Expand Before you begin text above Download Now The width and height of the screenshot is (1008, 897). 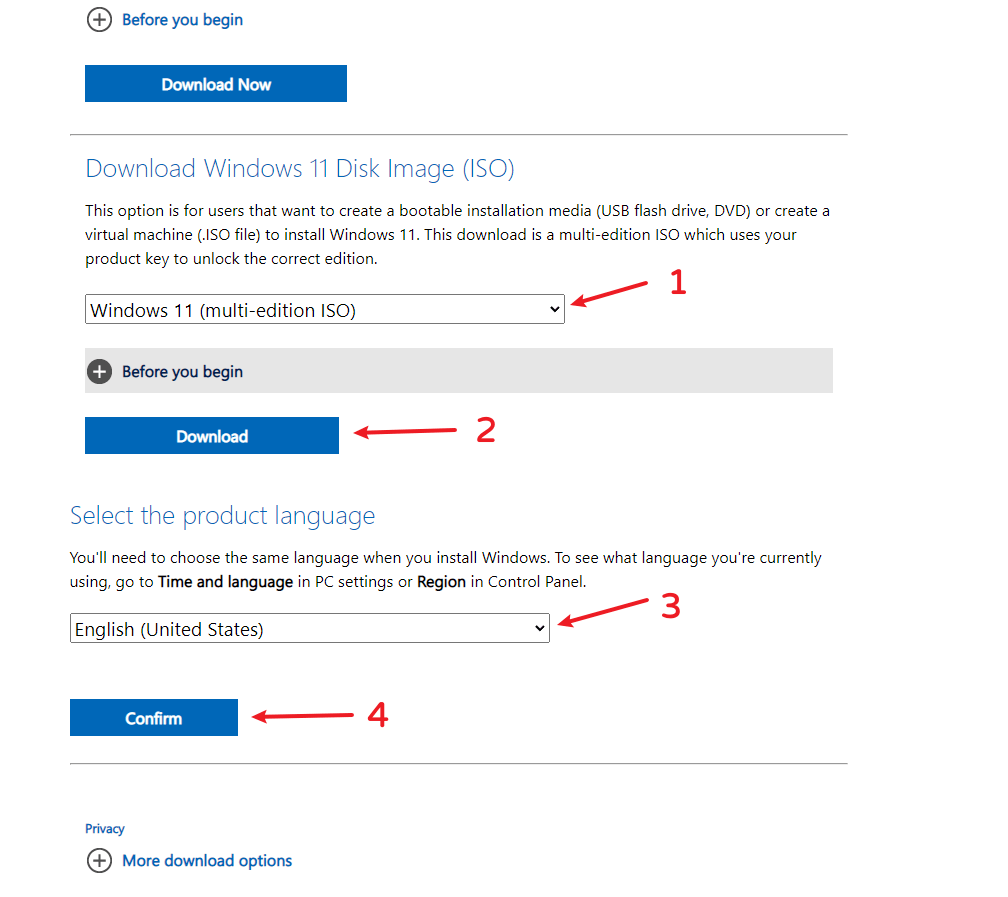182,20
